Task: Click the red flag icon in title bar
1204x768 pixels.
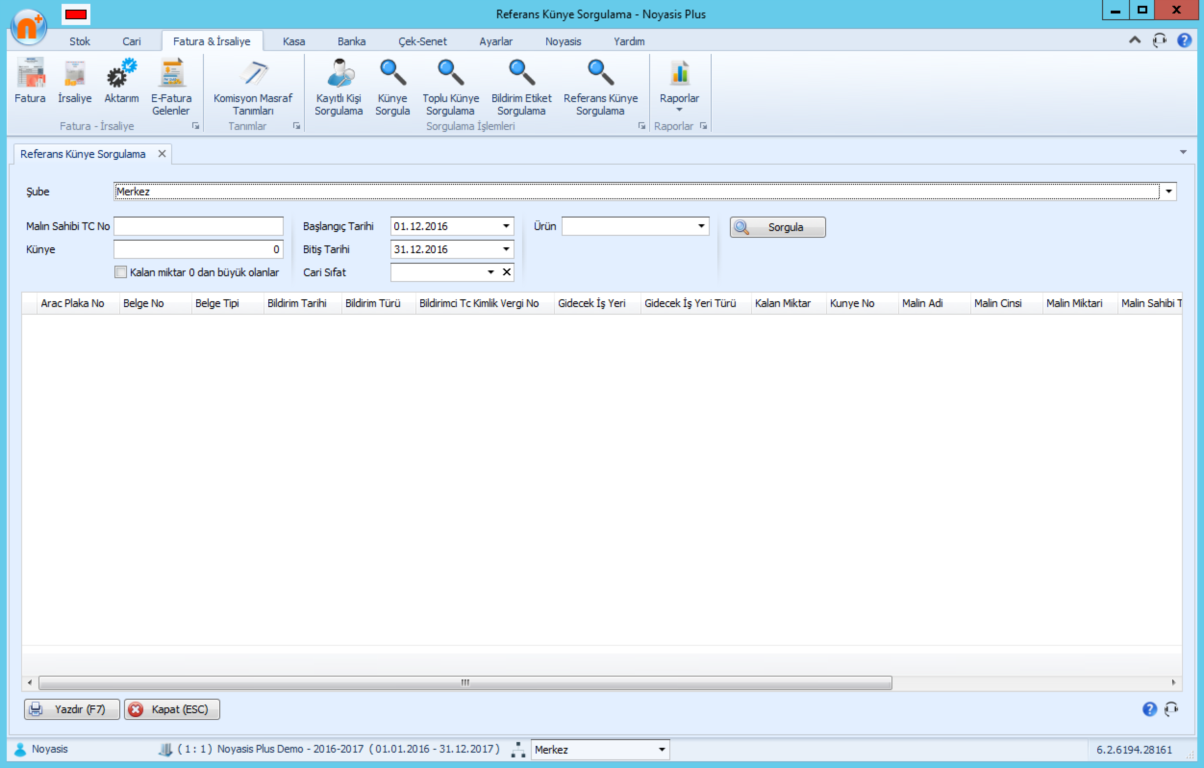Action: [75, 14]
